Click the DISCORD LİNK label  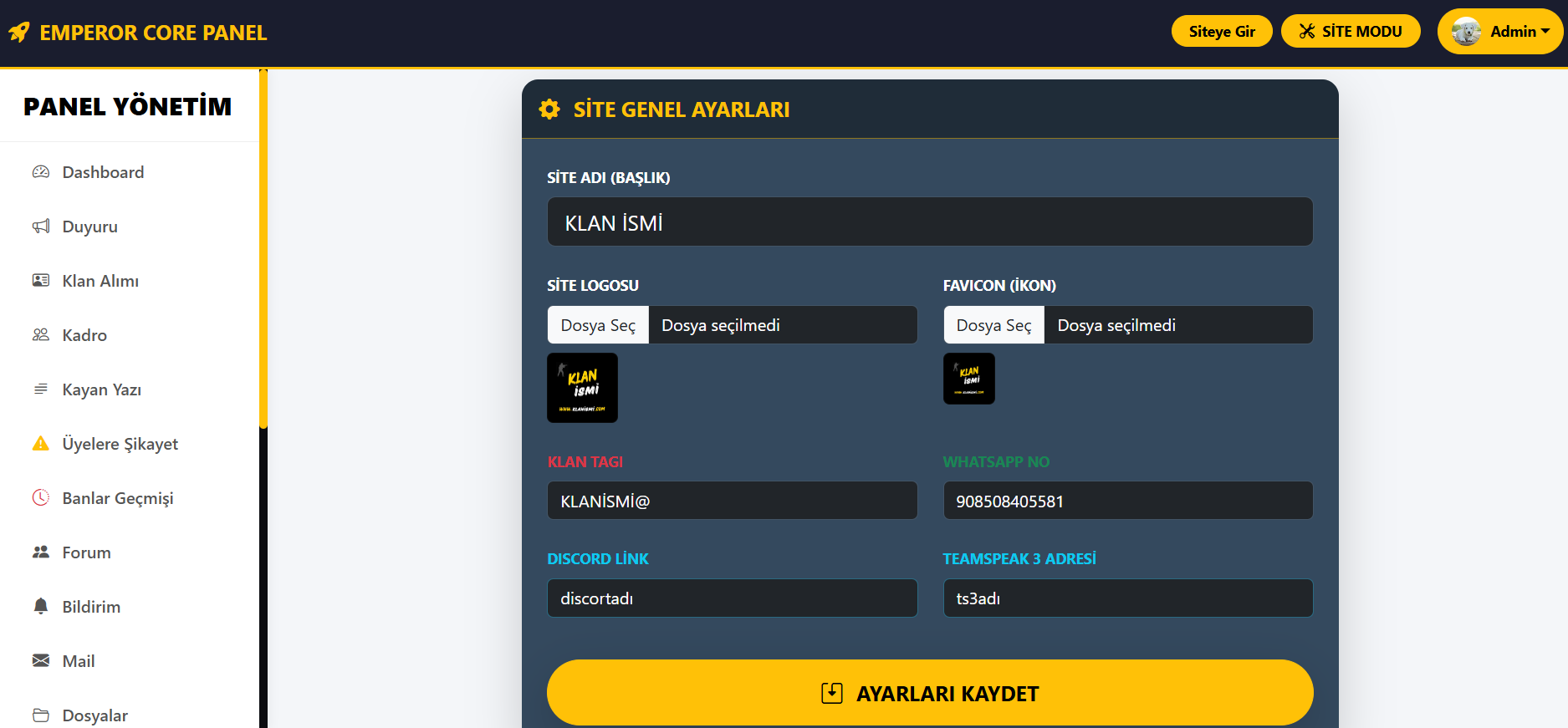[598, 559]
